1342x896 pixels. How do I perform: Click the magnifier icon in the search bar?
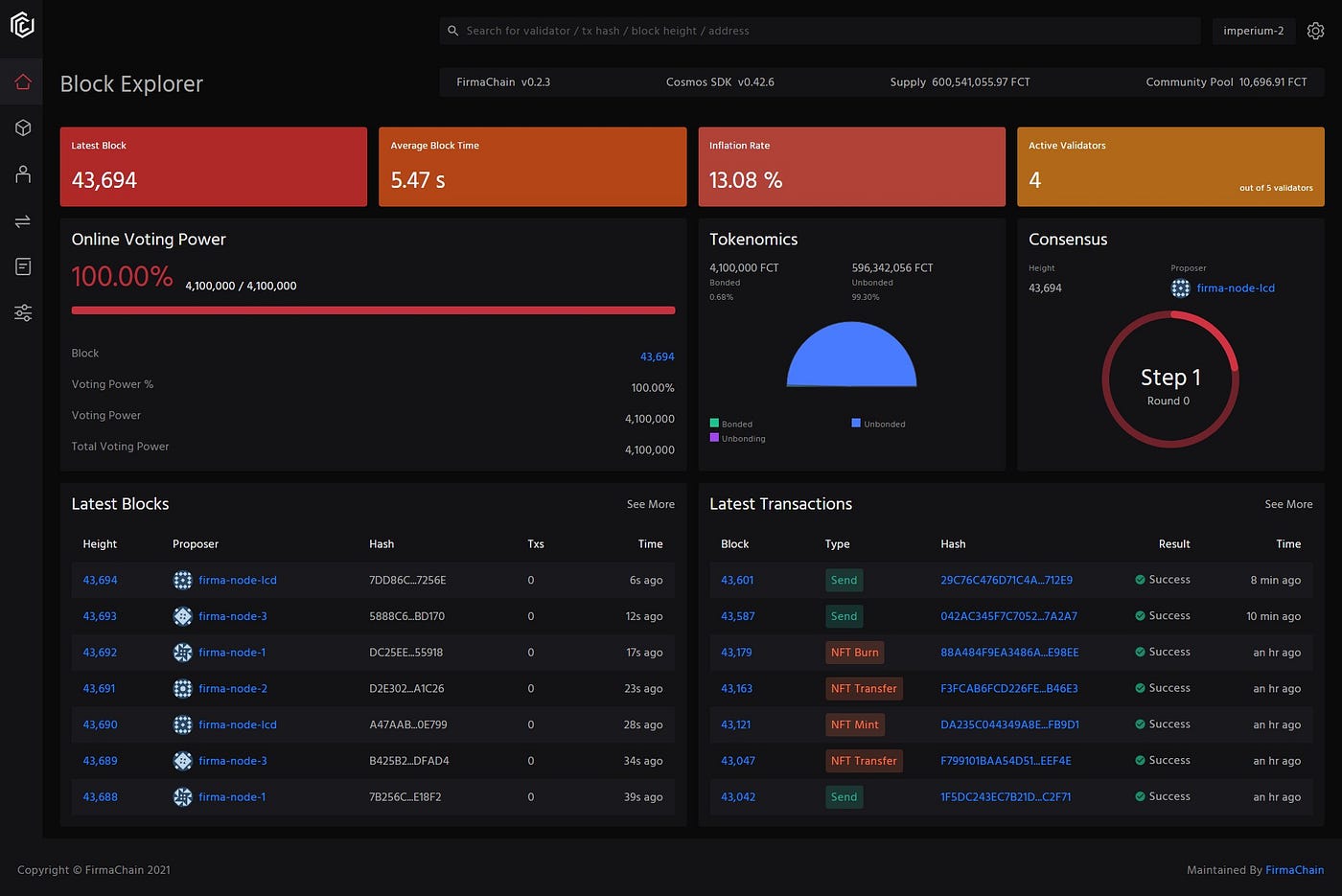[x=453, y=31]
